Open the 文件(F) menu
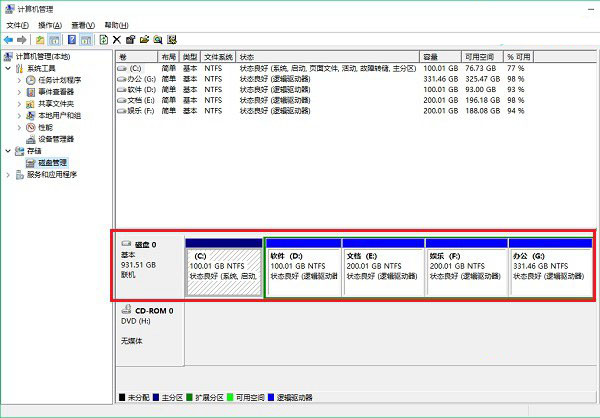Screen dimensions: 600x418 pyautogui.click(x=18, y=25)
